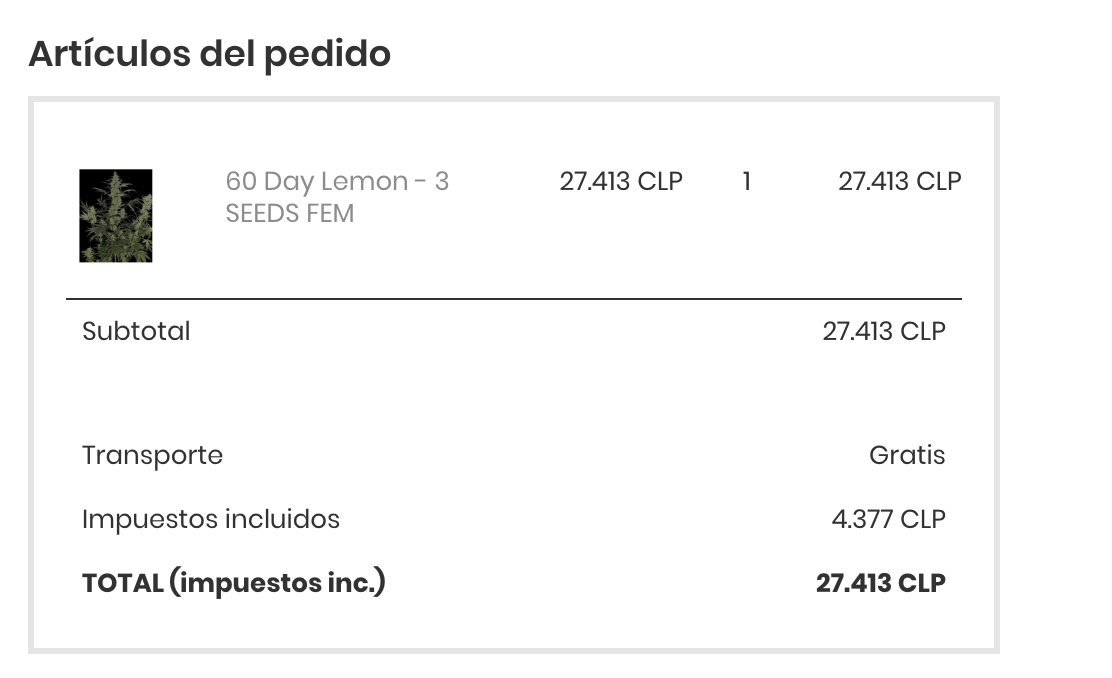Open the 60 Day Lemon product link

[336, 182]
